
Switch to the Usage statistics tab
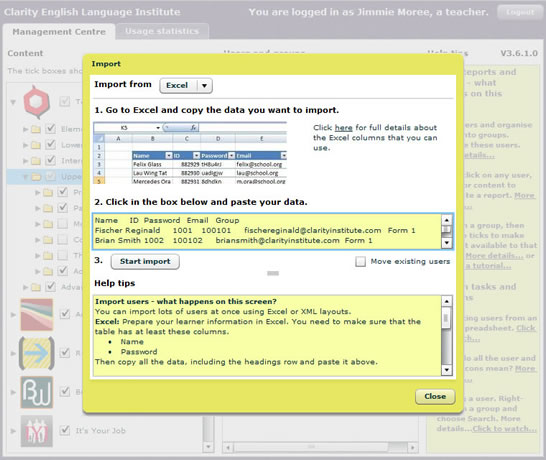[x=162, y=31]
